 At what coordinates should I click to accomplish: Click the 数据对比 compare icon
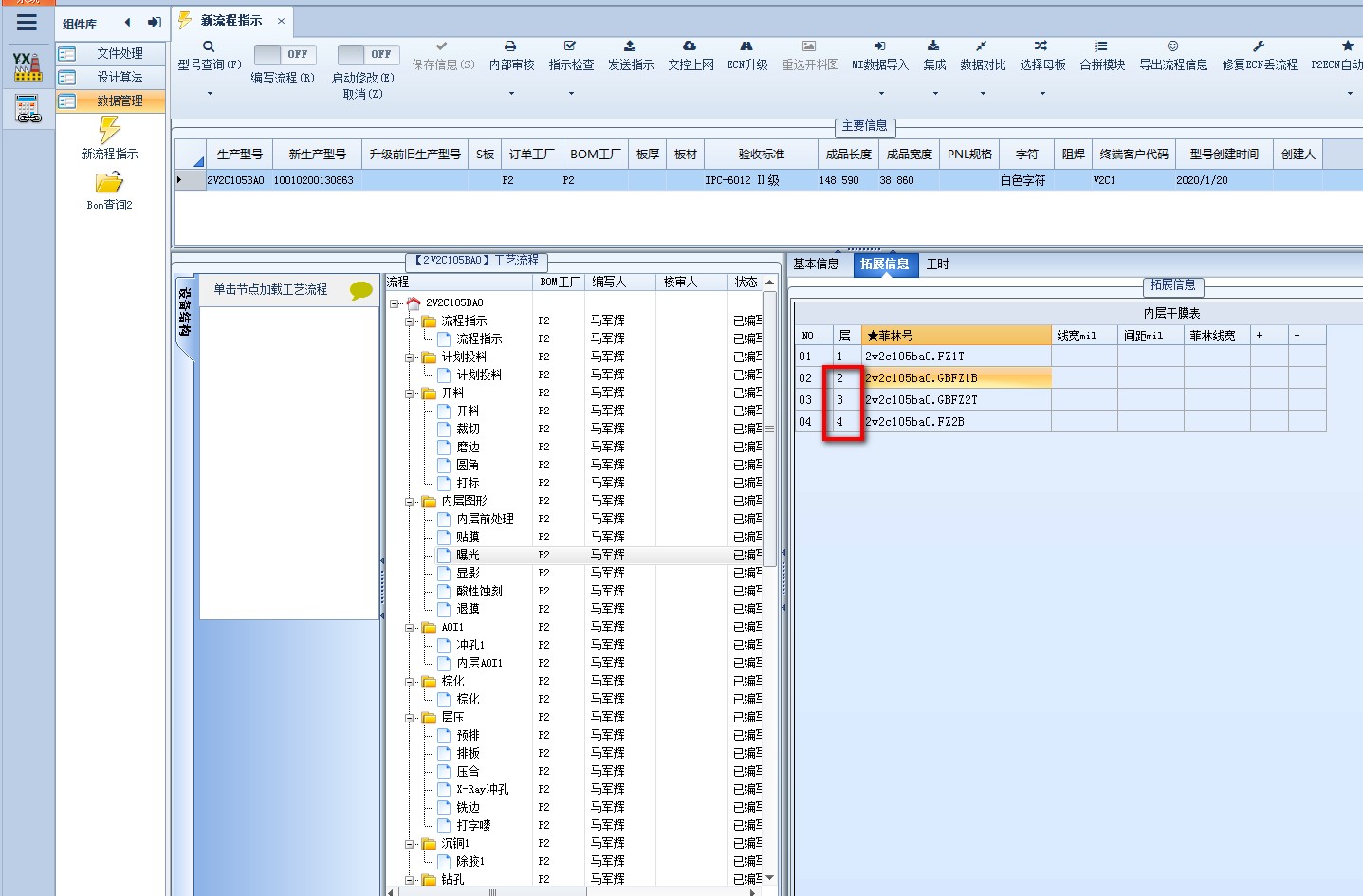click(x=982, y=46)
